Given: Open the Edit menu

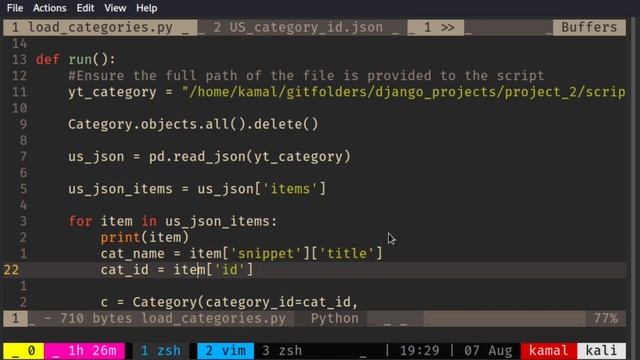Looking at the screenshot, I should tap(85, 8).
